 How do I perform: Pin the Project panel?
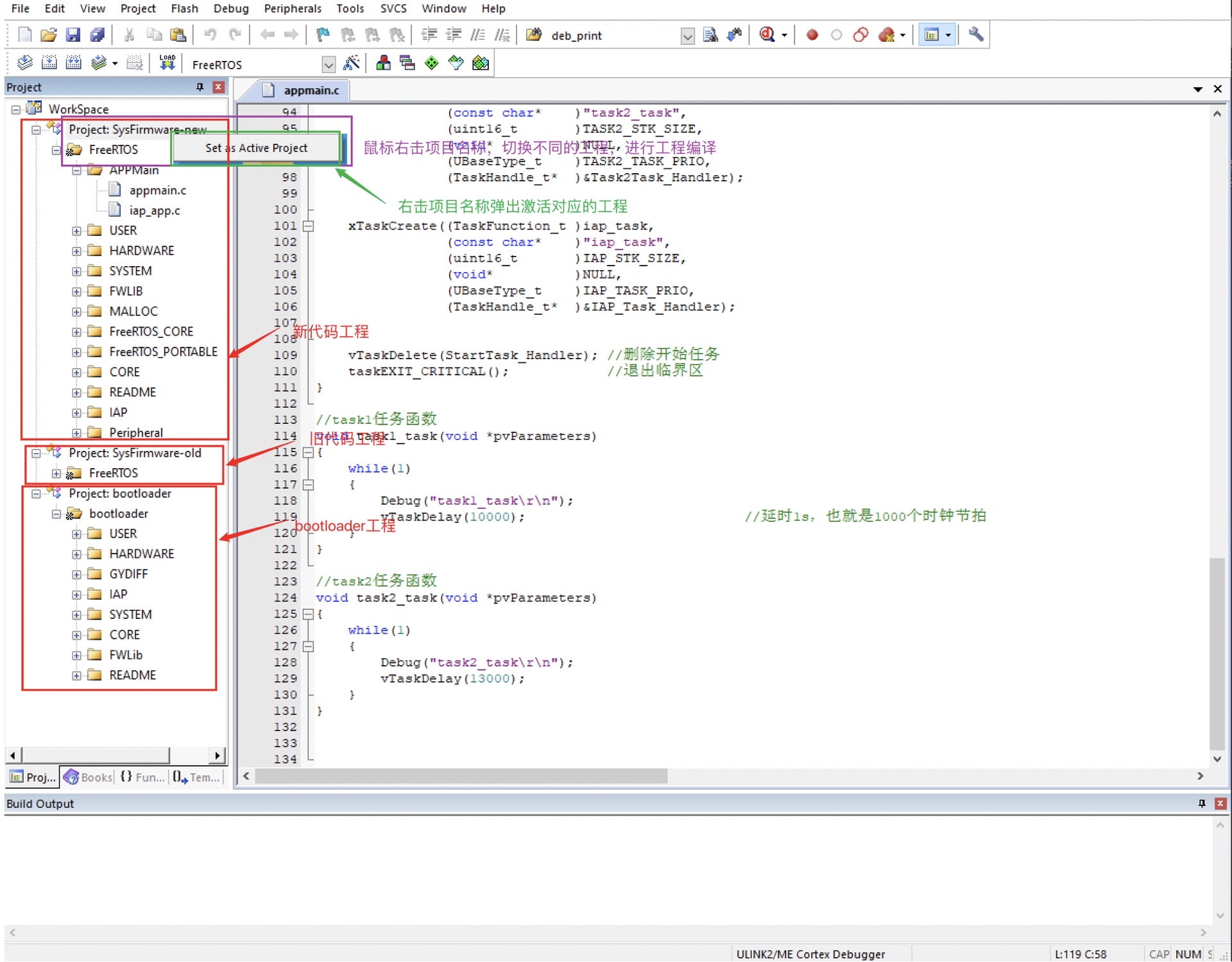pyautogui.click(x=200, y=87)
